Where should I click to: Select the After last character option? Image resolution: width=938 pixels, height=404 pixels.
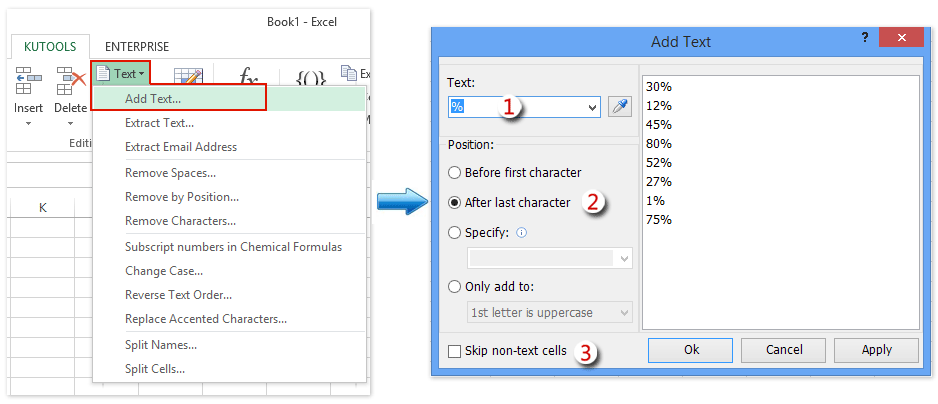456,203
